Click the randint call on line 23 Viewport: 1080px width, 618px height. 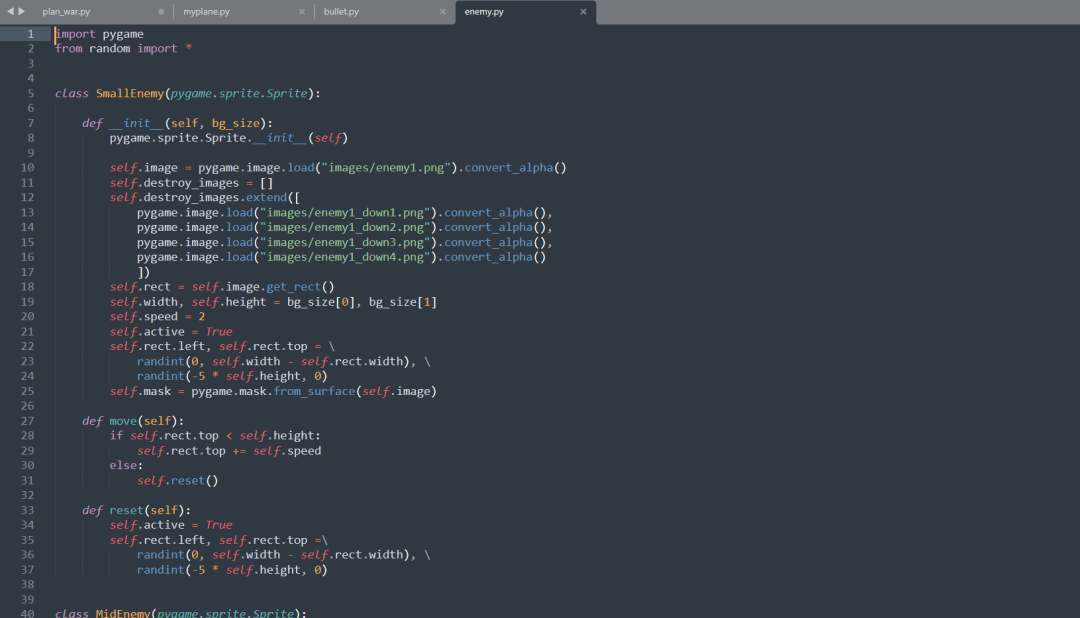click(160, 361)
